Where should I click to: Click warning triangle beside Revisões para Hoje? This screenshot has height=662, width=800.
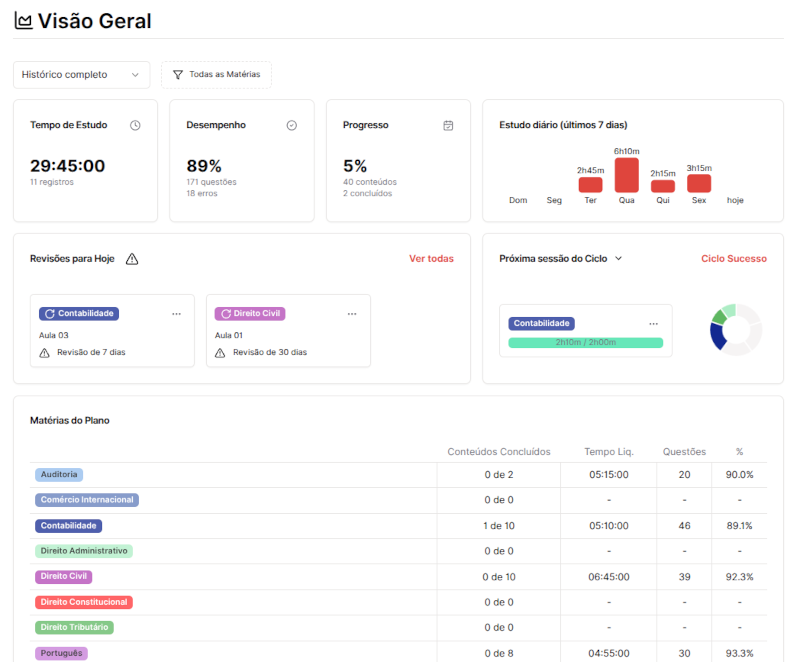pos(132,259)
